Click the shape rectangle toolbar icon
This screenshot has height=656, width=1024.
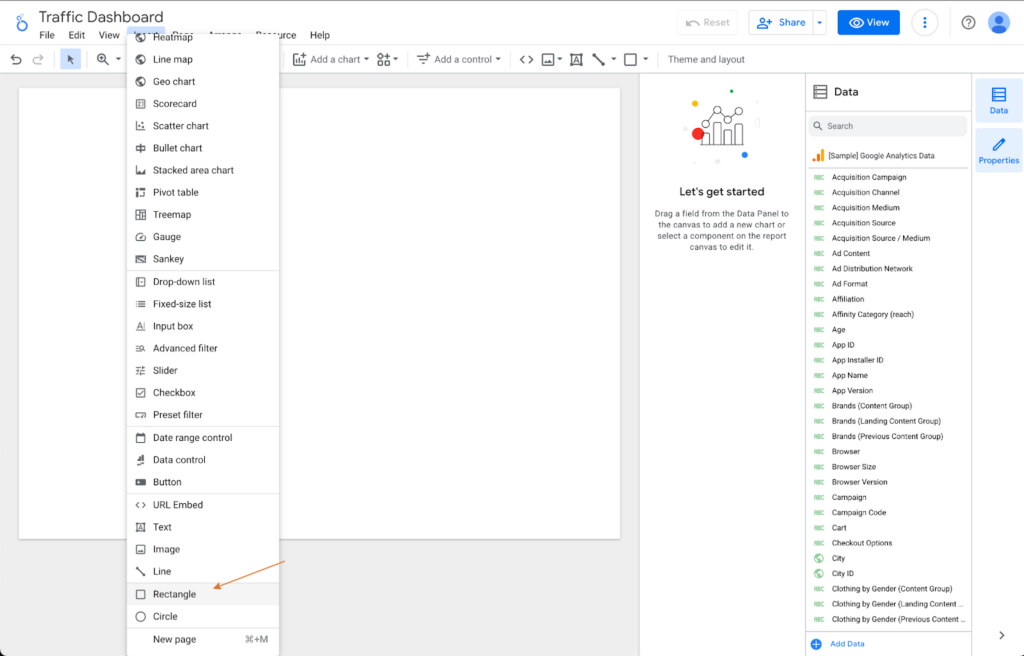click(630, 59)
